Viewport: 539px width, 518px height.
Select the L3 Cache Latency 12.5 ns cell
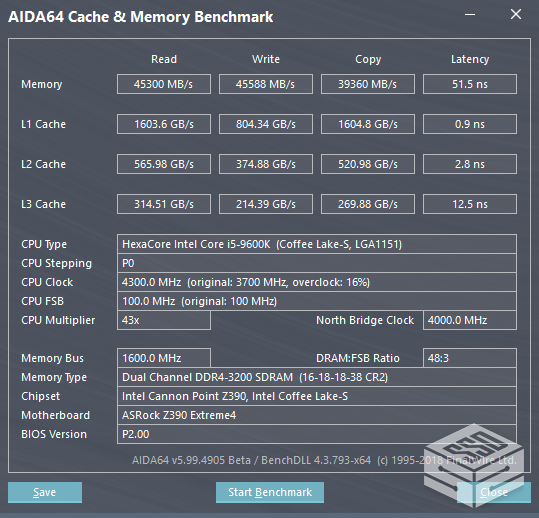click(470, 204)
